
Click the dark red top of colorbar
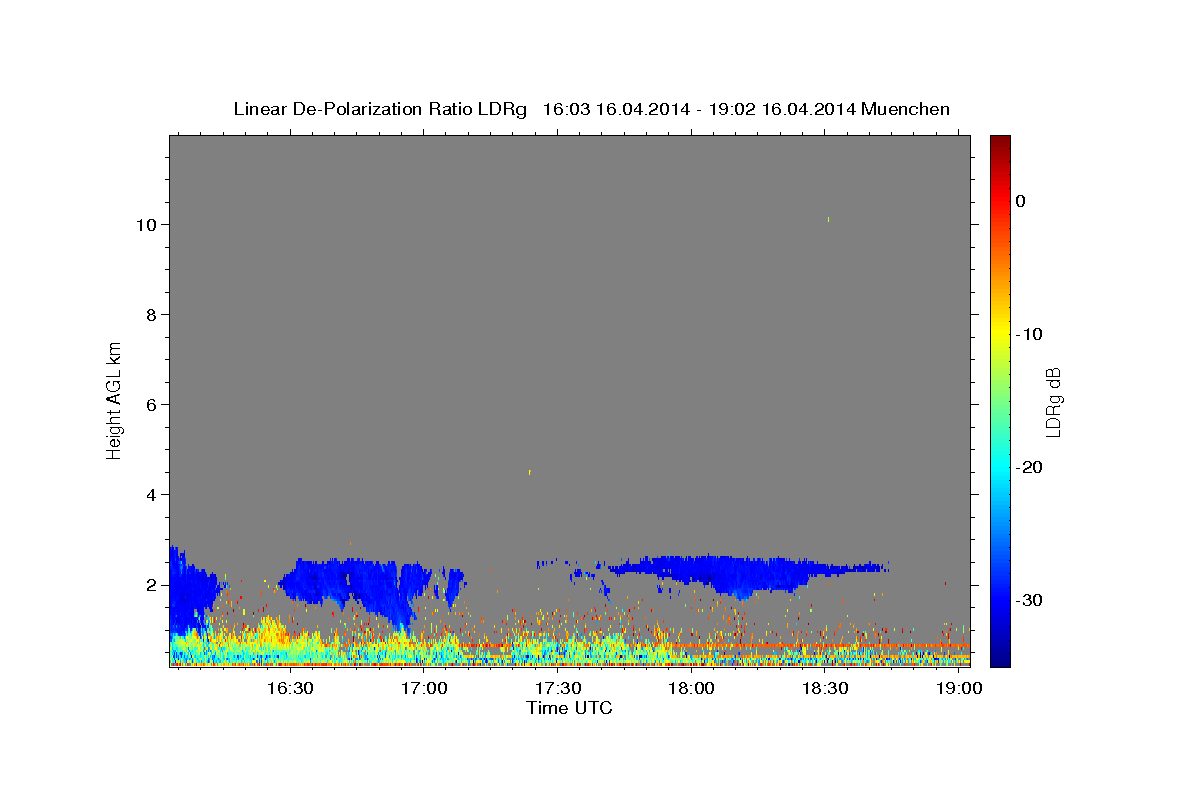[x=1000, y=142]
